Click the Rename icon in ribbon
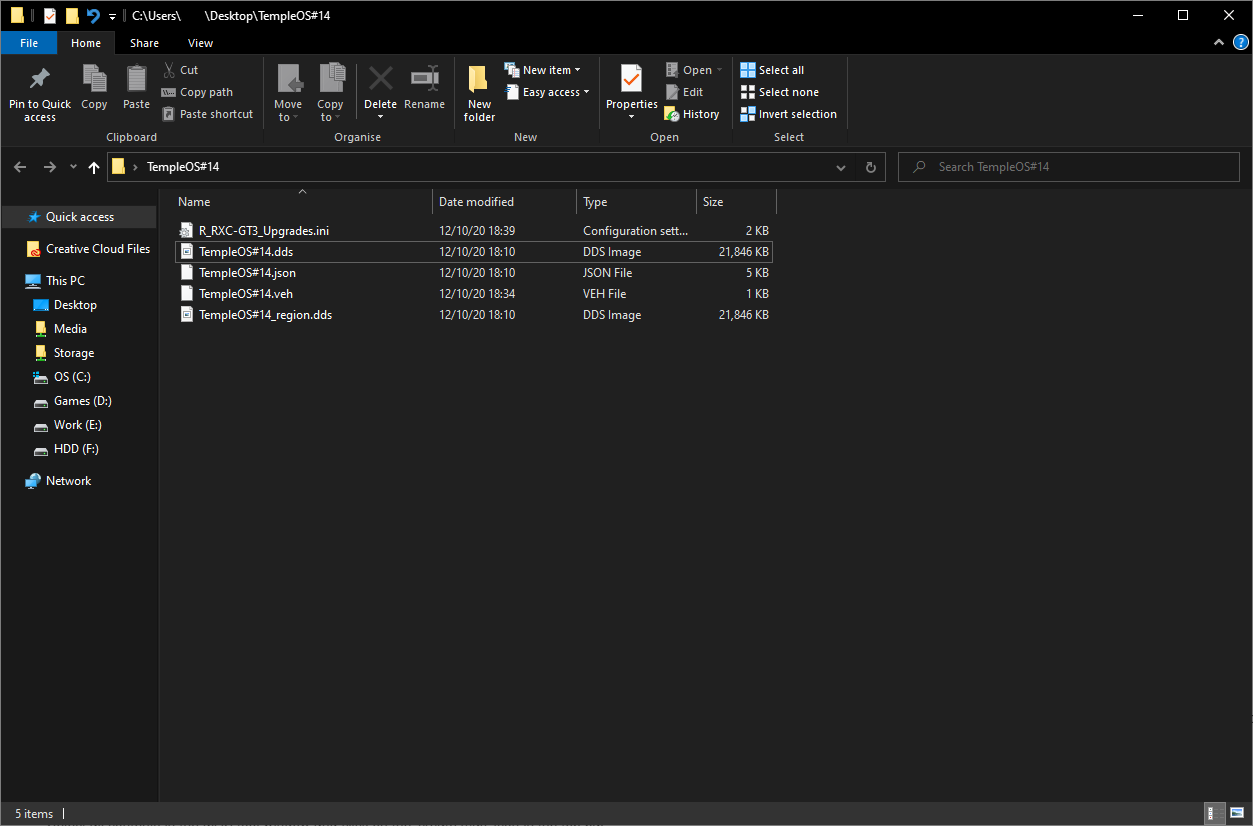The height and width of the screenshot is (826, 1253). click(x=425, y=80)
